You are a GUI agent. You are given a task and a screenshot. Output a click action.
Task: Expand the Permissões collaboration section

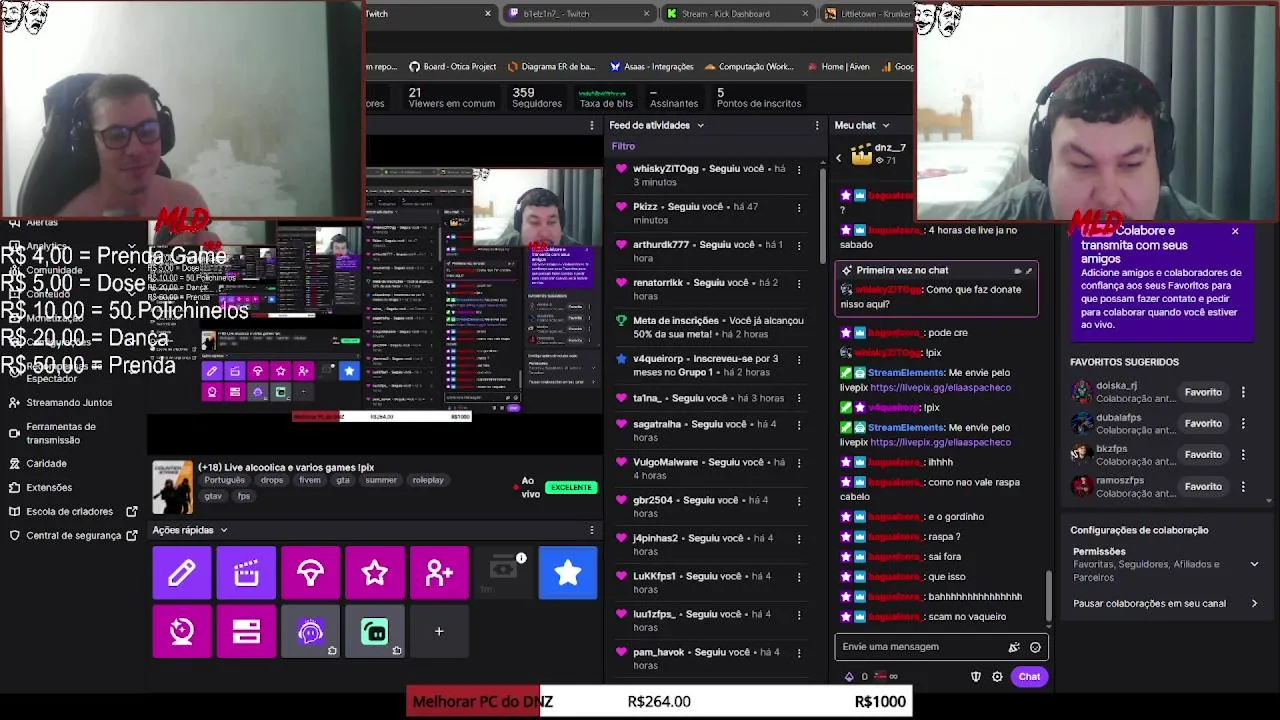click(x=1165, y=565)
